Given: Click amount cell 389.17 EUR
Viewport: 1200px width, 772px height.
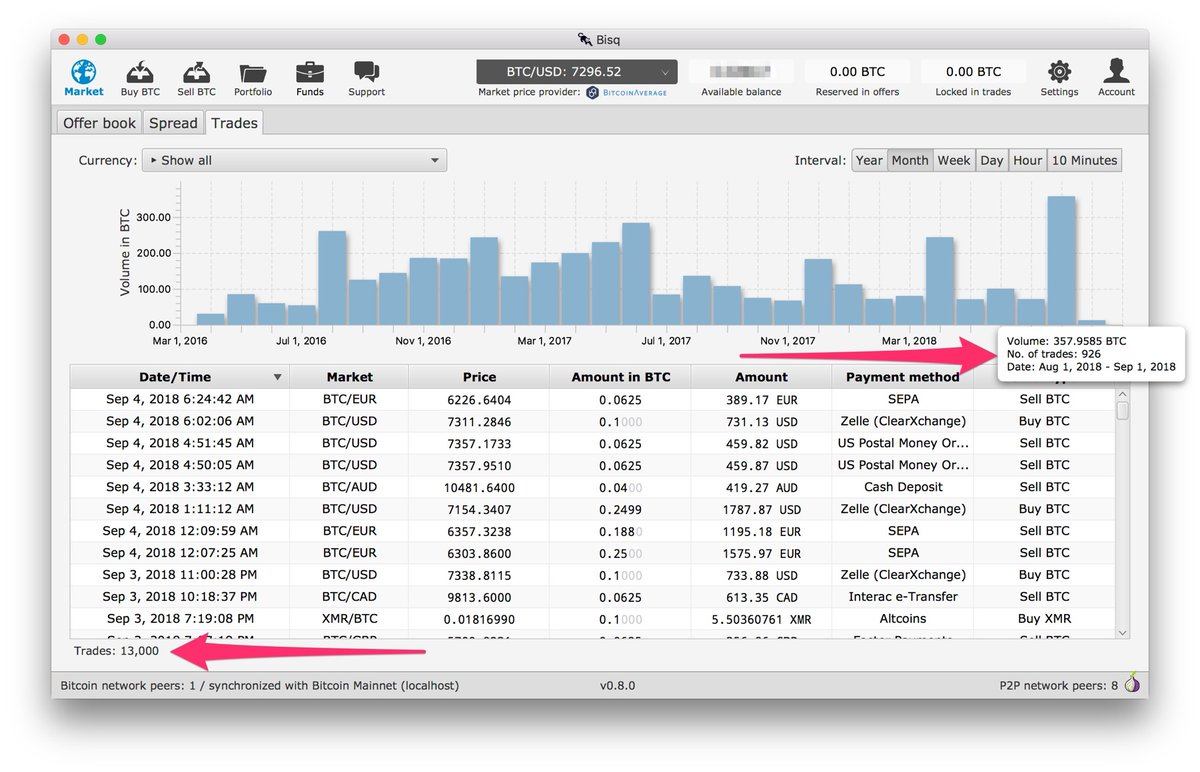Looking at the screenshot, I should point(761,399).
